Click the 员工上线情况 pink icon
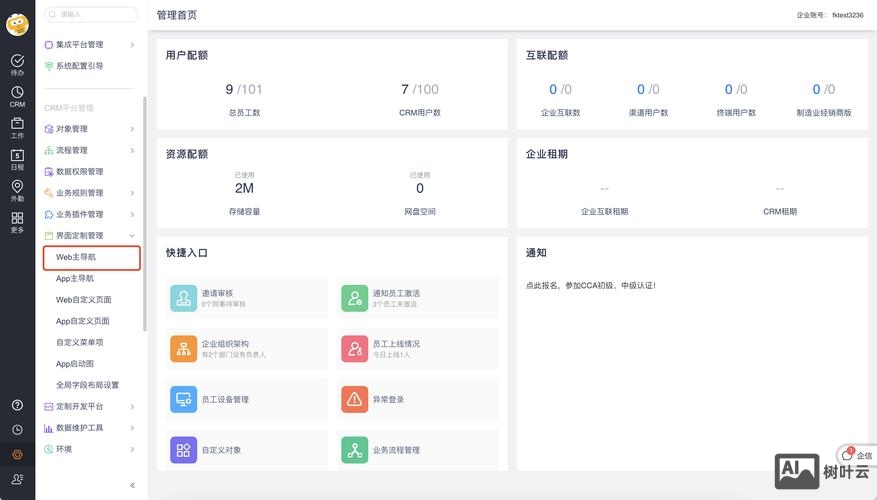The width and height of the screenshot is (877, 500). coord(355,348)
